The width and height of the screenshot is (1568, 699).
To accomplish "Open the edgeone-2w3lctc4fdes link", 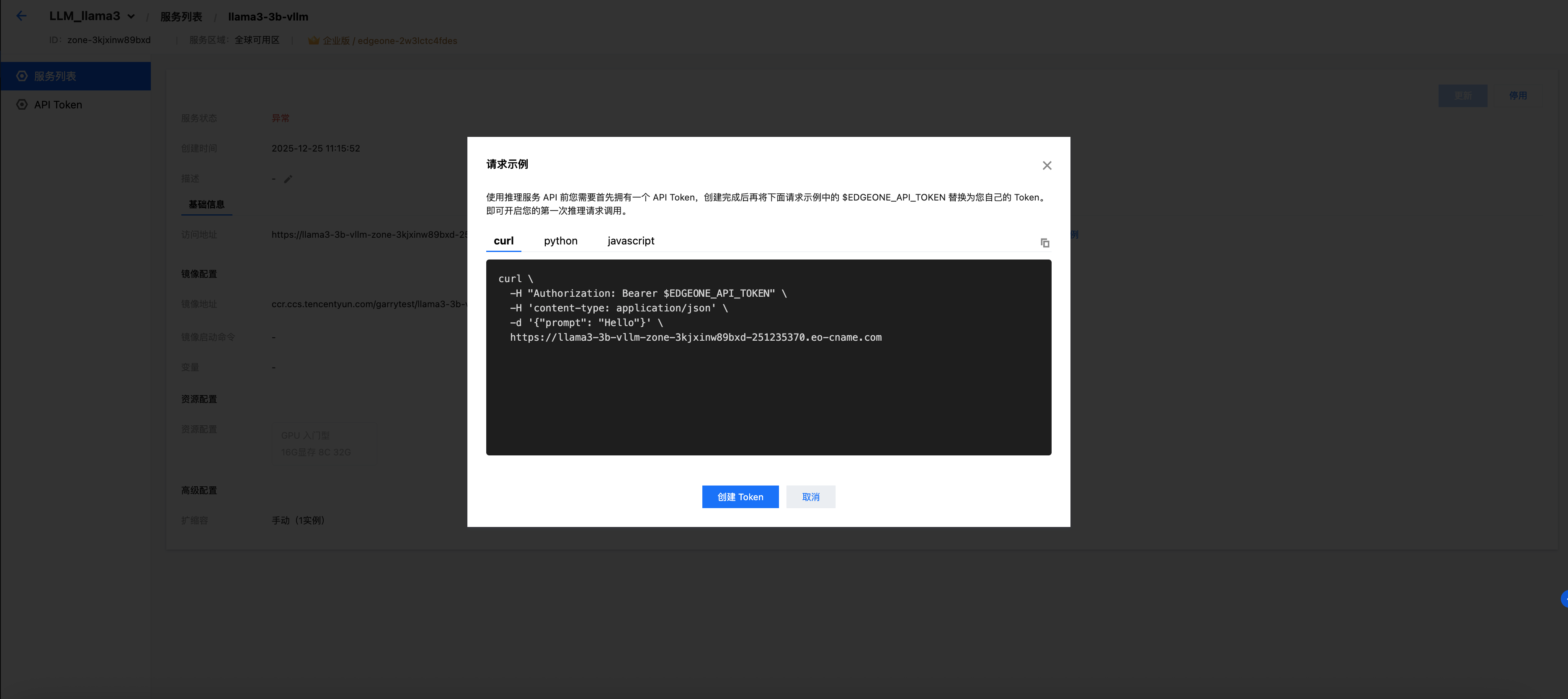I will (x=406, y=41).
